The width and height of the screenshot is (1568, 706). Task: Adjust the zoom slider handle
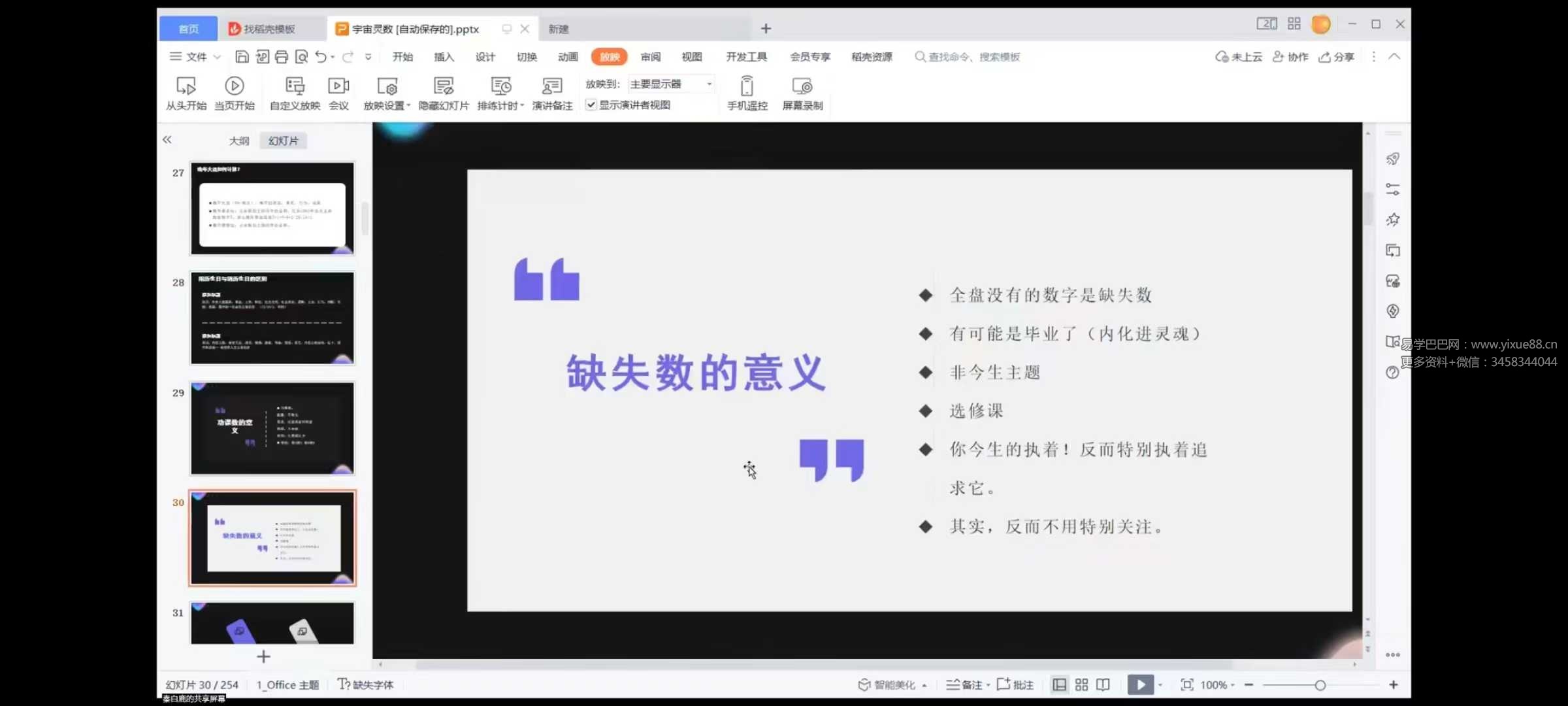point(1320,684)
